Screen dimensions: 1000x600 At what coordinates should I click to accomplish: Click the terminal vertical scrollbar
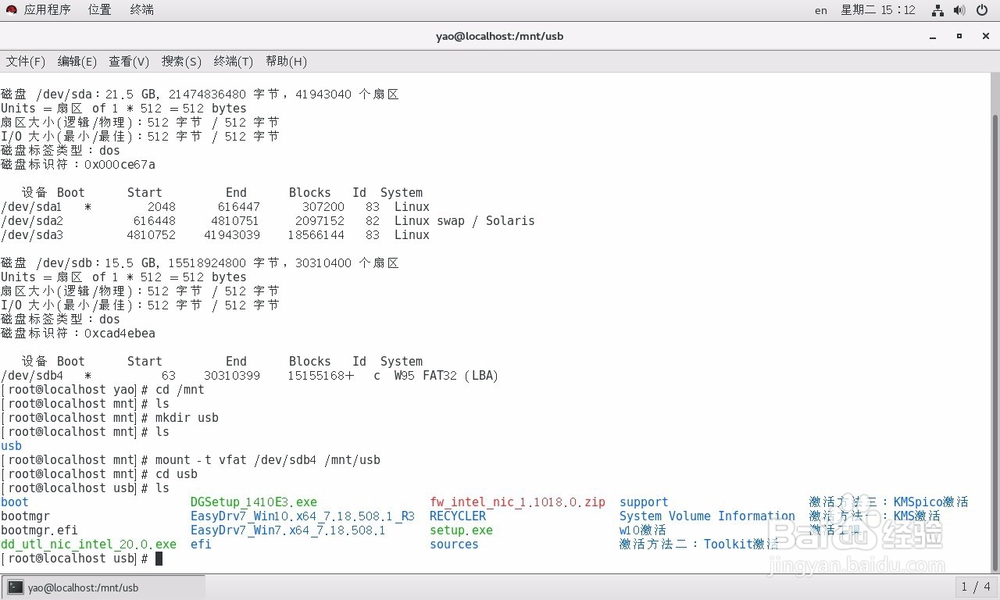[x=996, y=343]
